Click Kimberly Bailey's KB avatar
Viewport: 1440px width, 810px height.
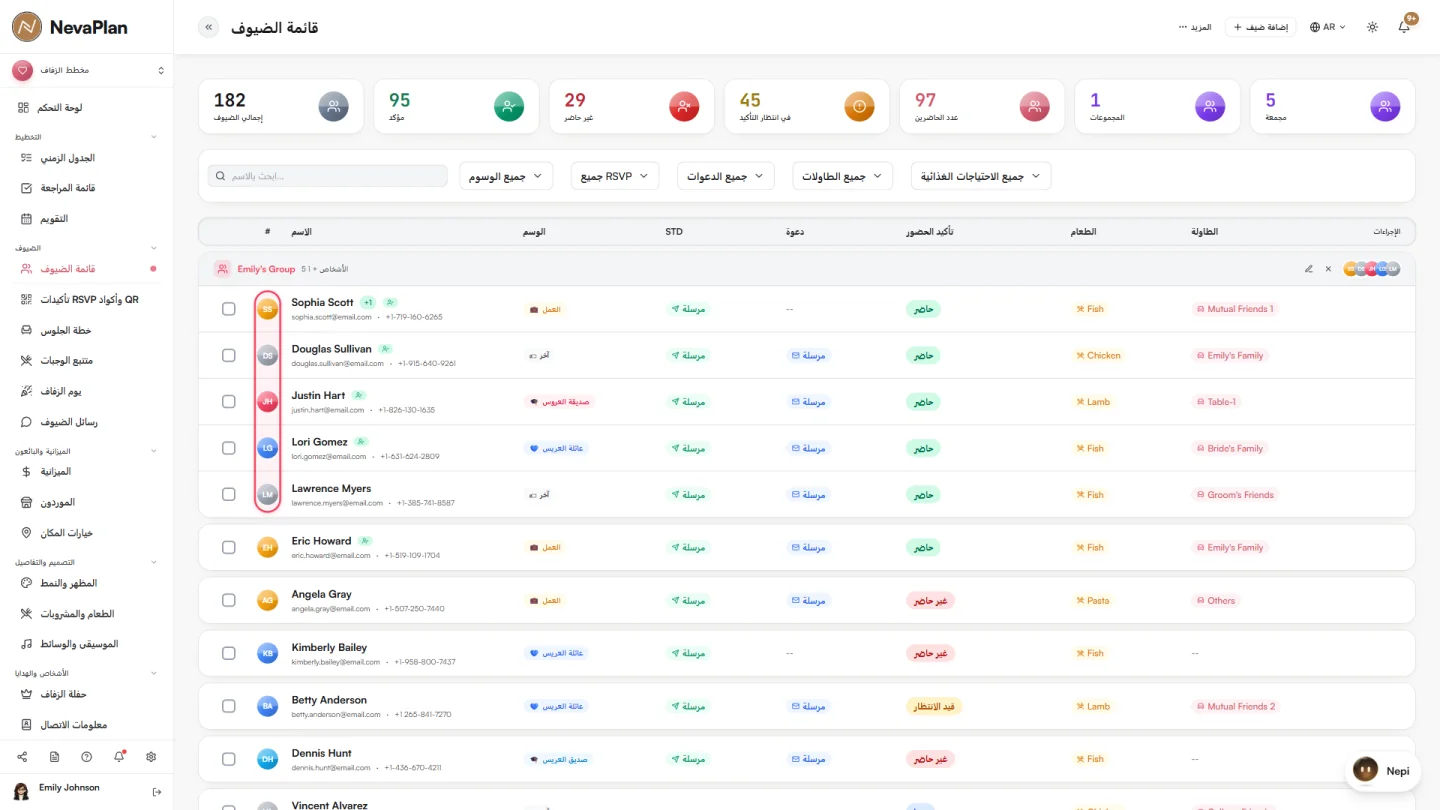coord(267,653)
